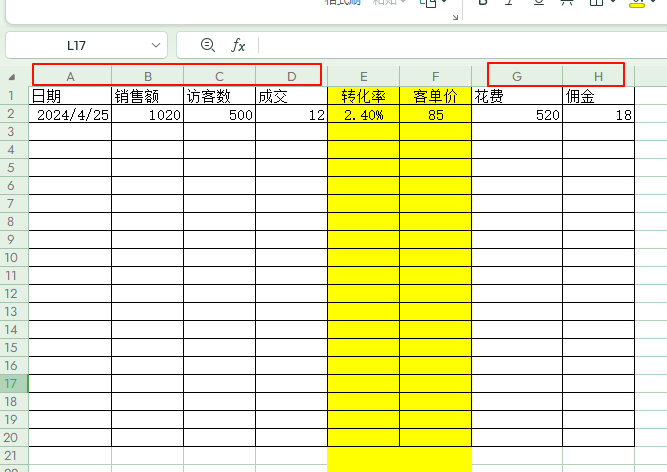Image resolution: width=667 pixels, height=472 pixels.
Task: Select the cell with value 500
Action: coord(219,114)
